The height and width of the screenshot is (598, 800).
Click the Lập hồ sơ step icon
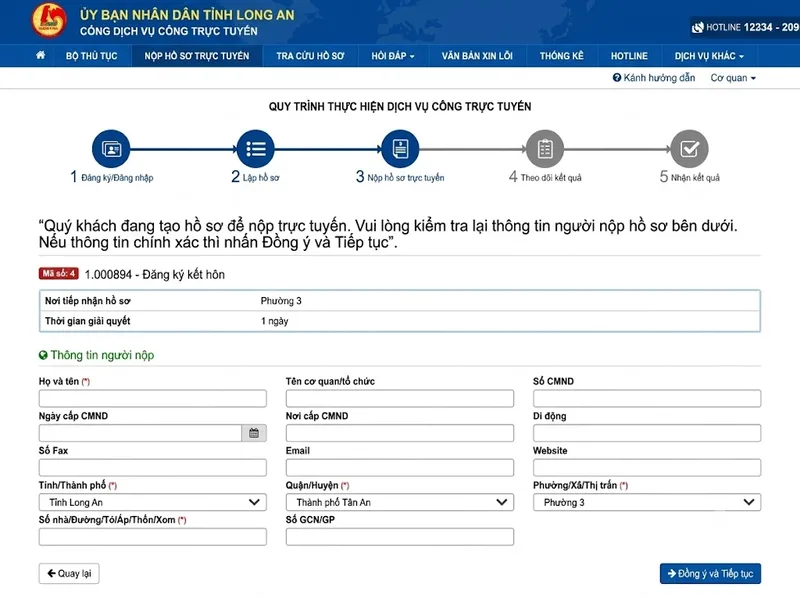[256, 148]
